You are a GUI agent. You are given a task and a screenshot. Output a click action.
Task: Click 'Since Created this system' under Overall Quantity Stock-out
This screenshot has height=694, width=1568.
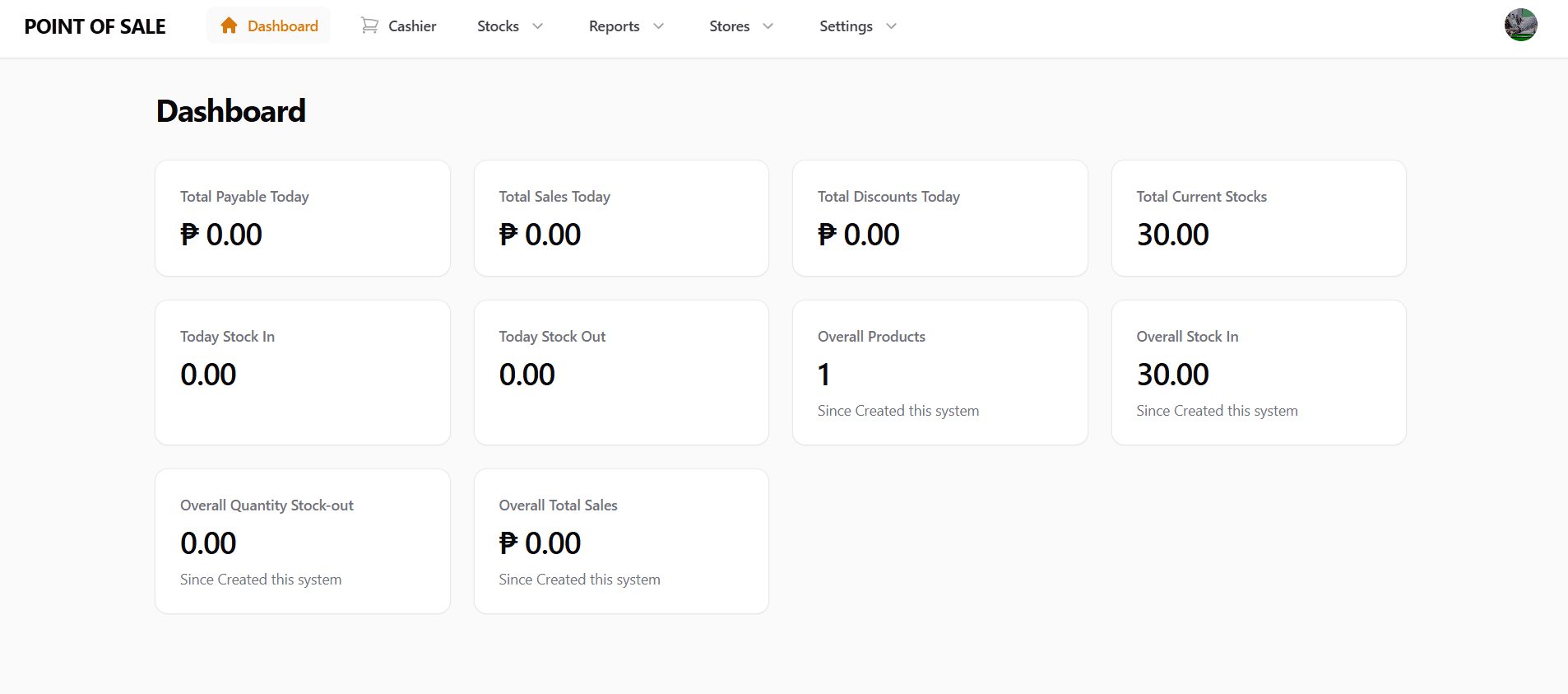click(x=261, y=580)
